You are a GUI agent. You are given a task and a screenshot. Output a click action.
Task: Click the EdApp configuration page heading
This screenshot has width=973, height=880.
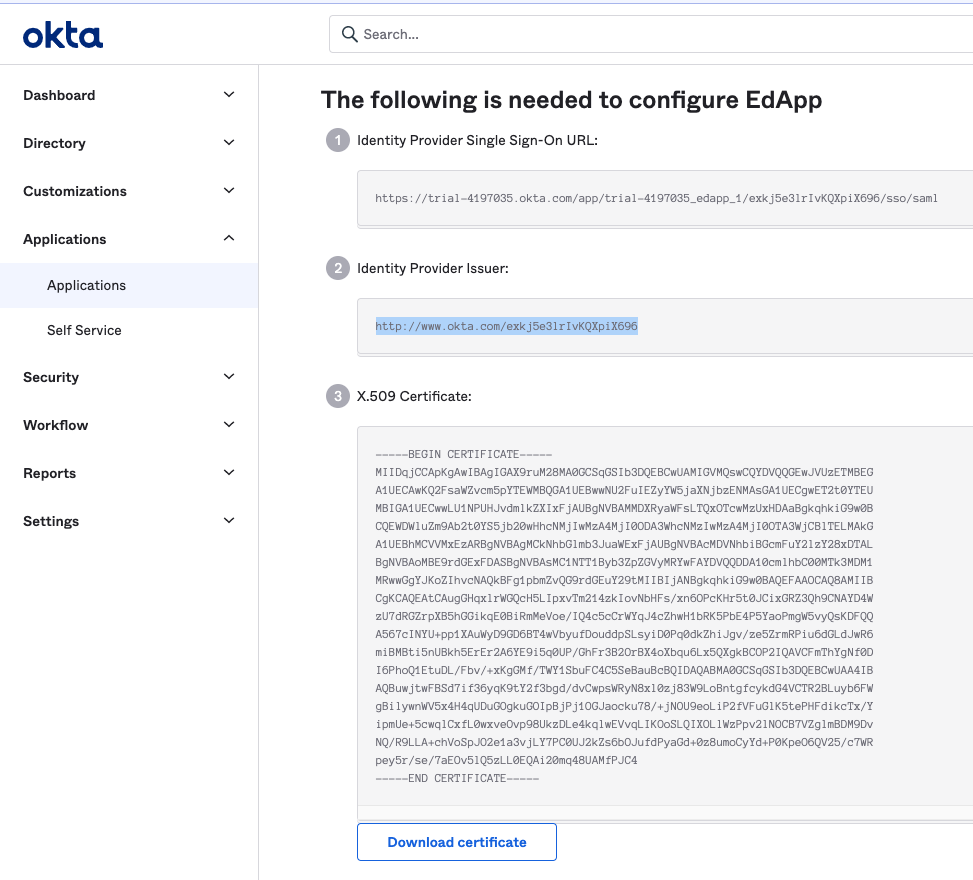click(572, 100)
